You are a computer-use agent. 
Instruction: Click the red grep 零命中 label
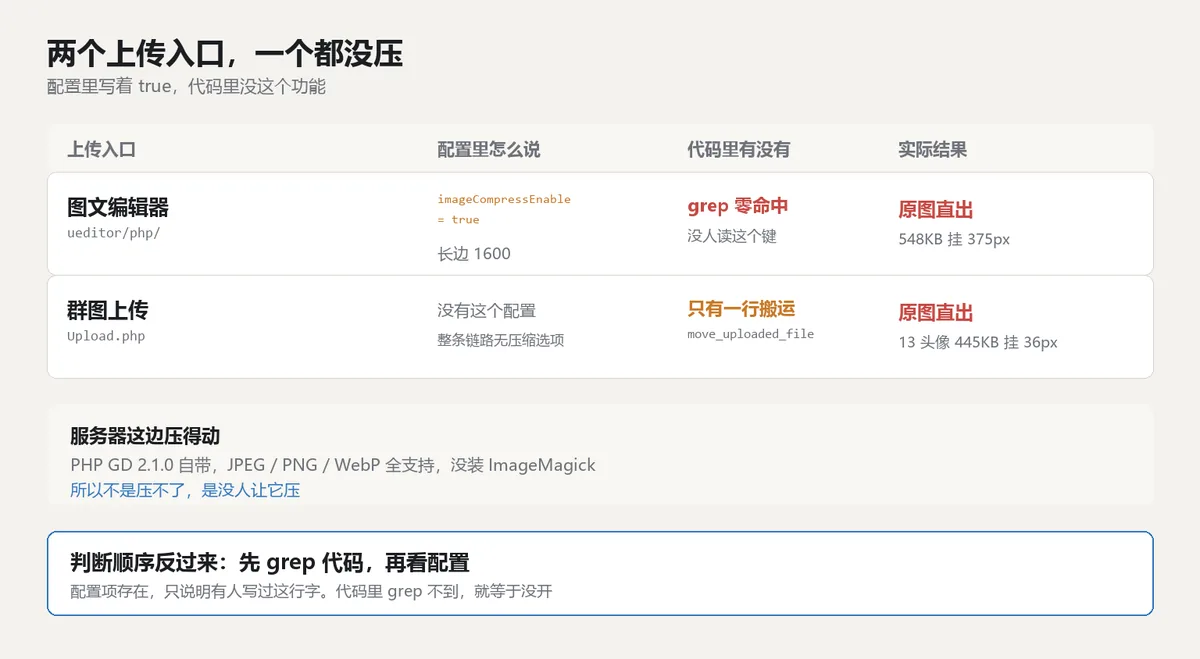[x=738, y=206]
